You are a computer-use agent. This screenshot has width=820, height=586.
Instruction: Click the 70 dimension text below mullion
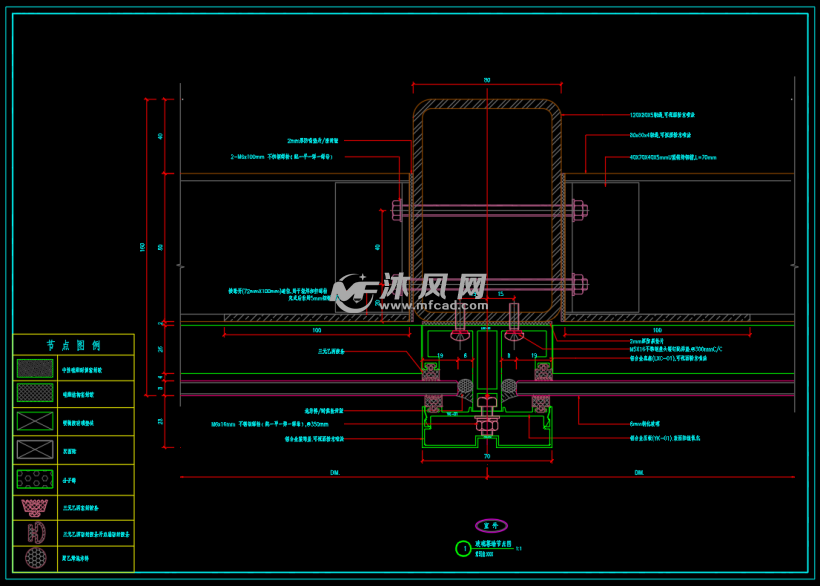pyautogui.click(x=487, y=456)
